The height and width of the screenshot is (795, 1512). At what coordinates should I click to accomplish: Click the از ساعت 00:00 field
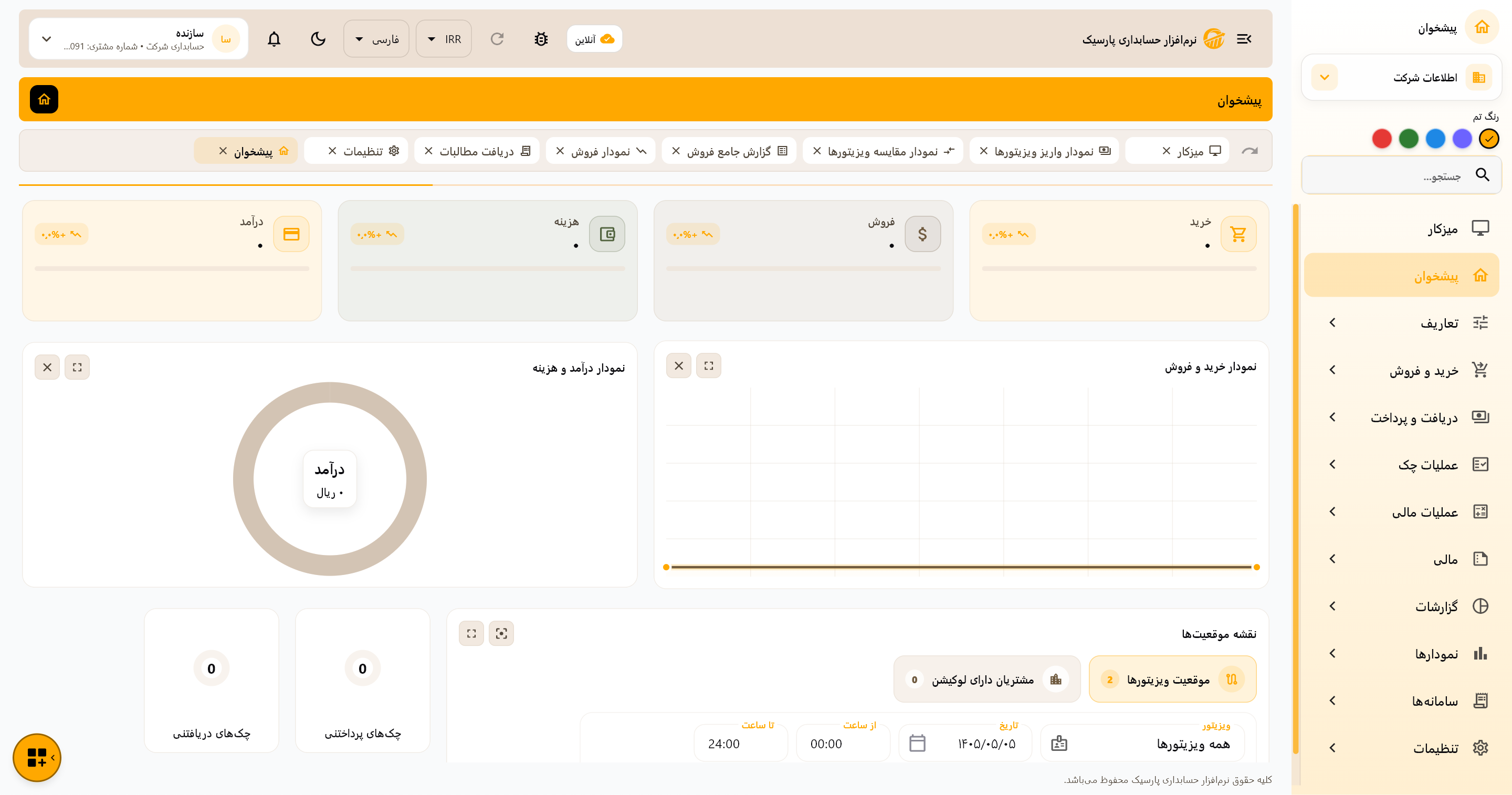[x=843, y=744]
